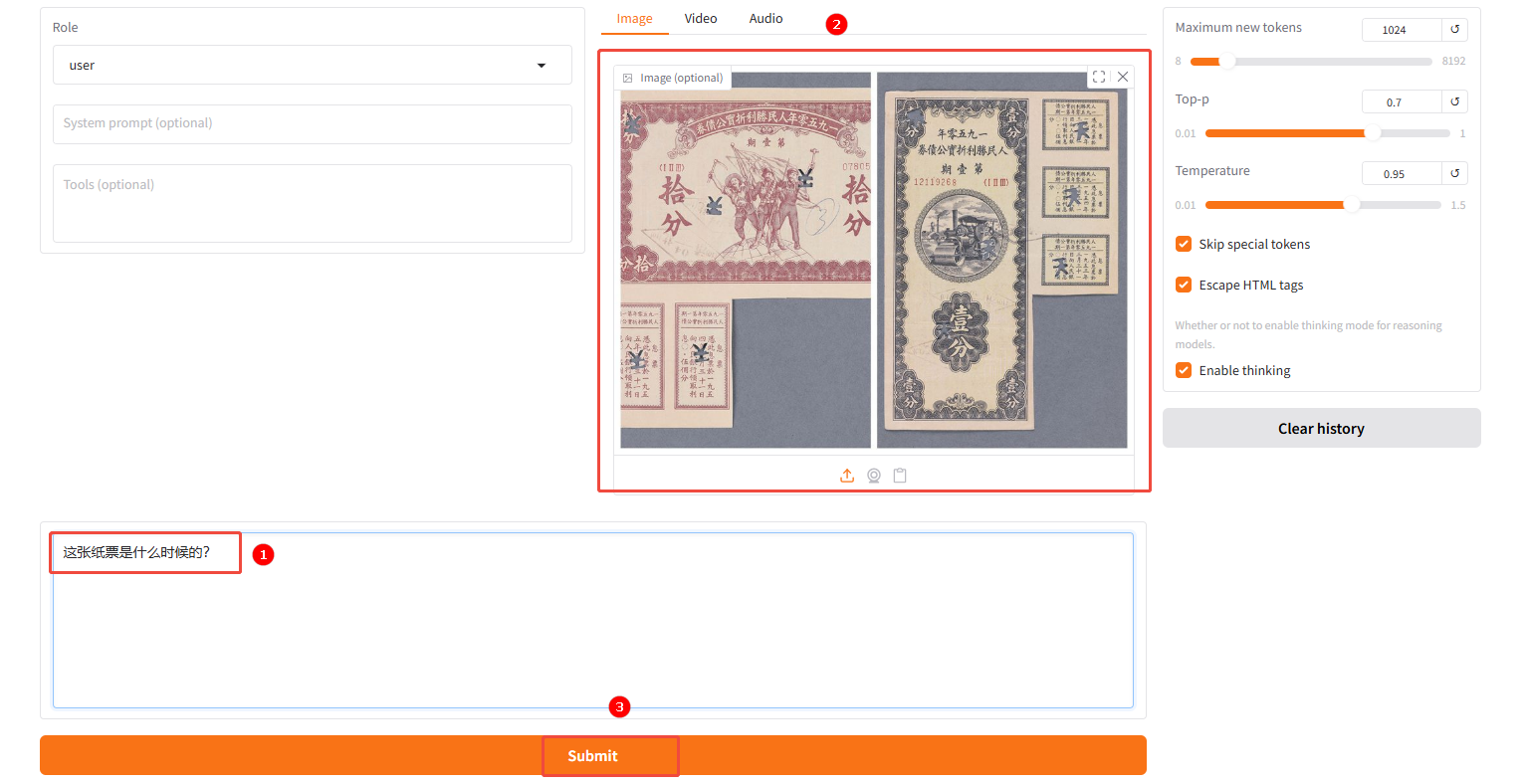Viewport: 1526px width, 784px height.
Task: Switch to the Audio tab
Action: [765, 19]
